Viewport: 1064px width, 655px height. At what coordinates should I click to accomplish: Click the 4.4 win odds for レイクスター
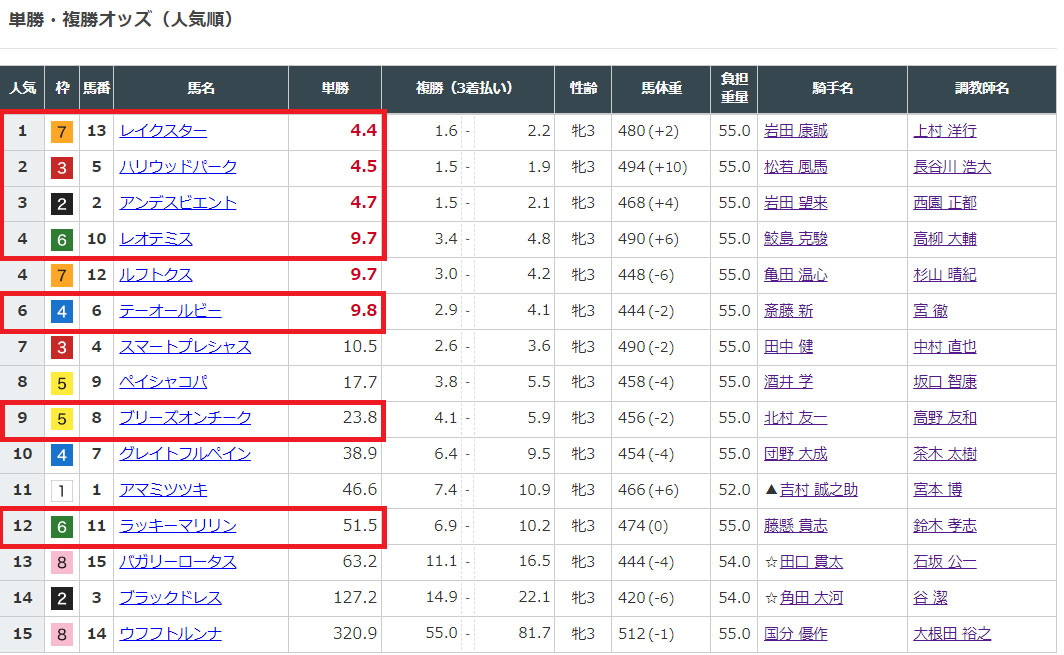(x=363, y=131)
